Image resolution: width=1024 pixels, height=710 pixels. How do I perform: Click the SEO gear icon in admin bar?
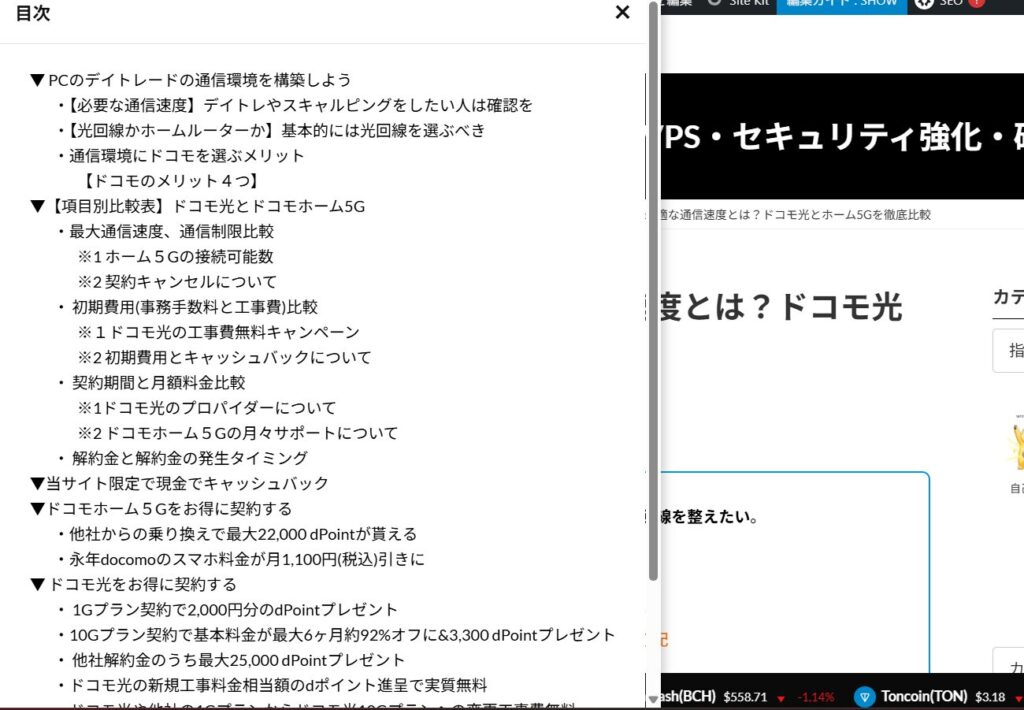point(923,3)
